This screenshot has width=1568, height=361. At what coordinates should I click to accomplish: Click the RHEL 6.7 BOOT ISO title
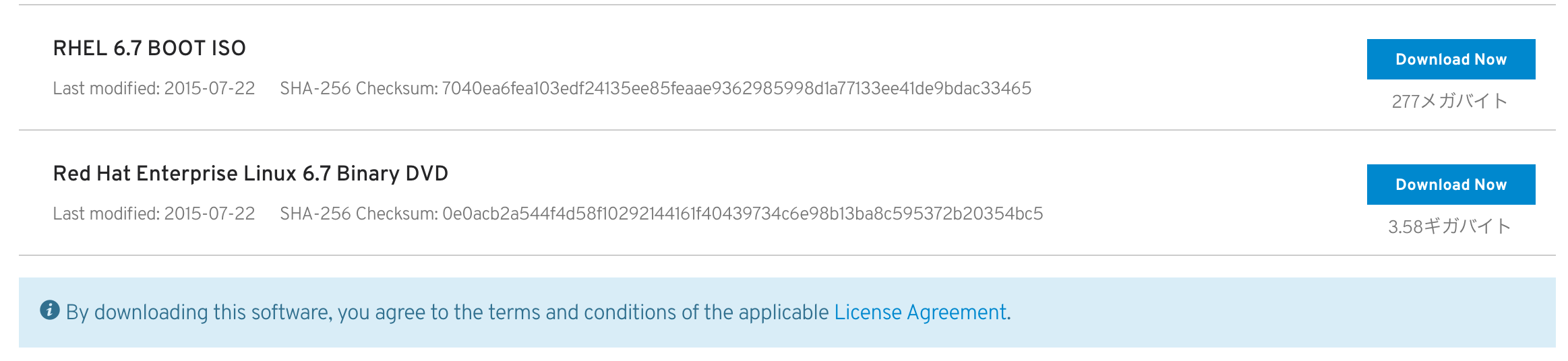[150, 48]
